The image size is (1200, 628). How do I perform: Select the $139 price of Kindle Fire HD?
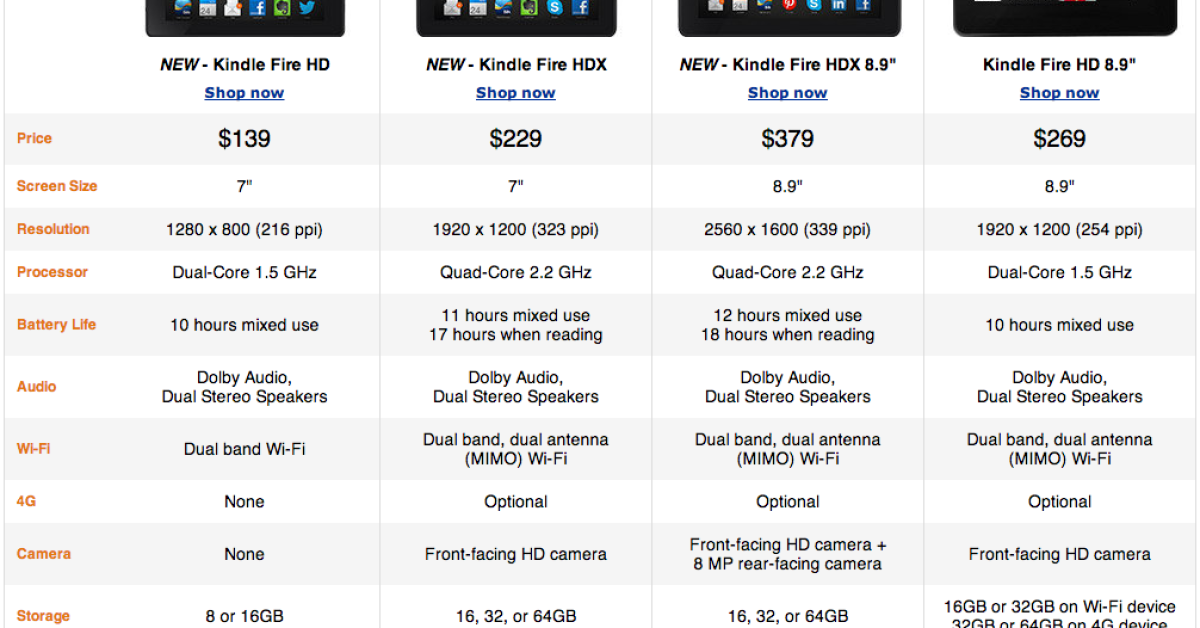pyautogui.click(x=244, y=139)
